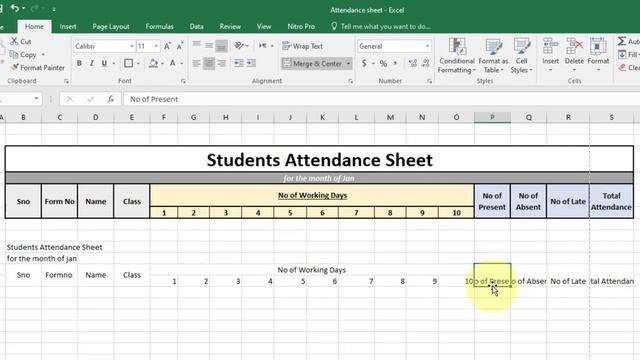Click the Undo arrow in the quick access toolbar
640x360 pixels.
coord(15,8)
